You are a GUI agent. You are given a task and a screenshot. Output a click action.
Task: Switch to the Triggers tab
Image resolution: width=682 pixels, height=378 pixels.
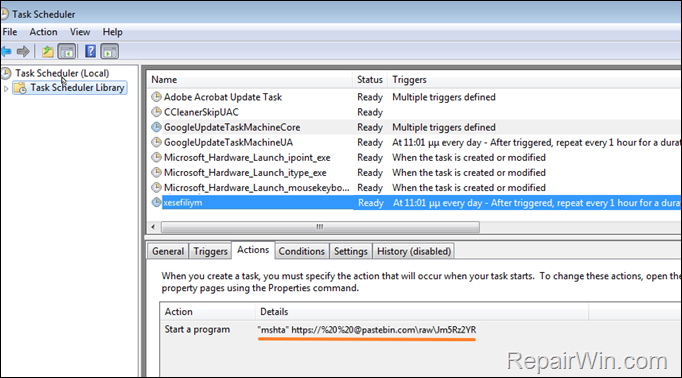[211, 251]
